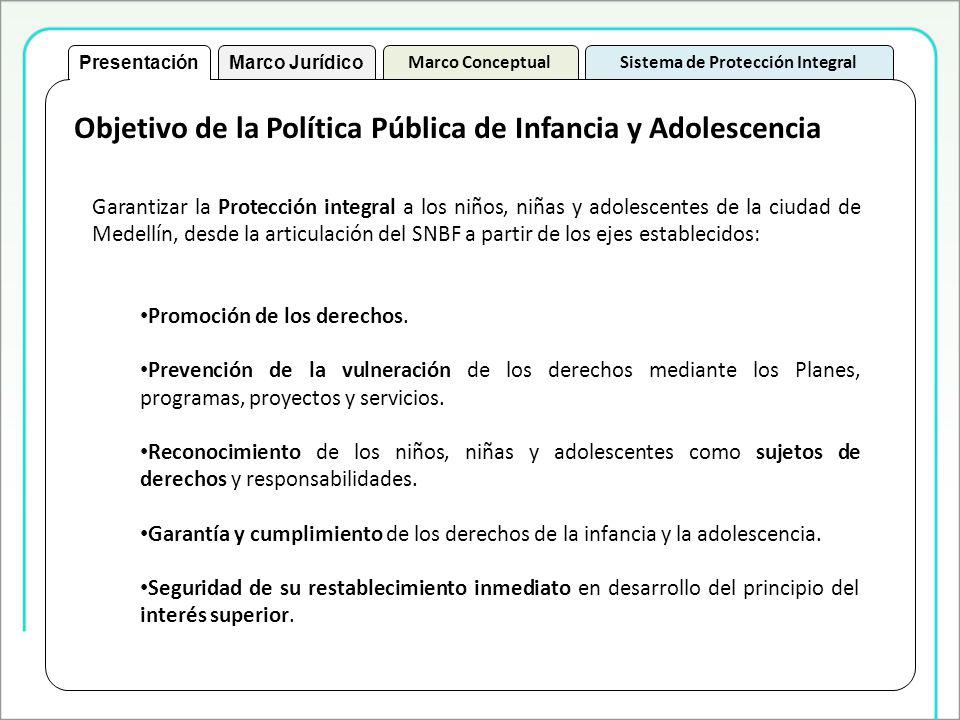Screen dimensions: 960x720
Task: Click the phrase de la infancia y la adolescencia
Action: point(677,534)
